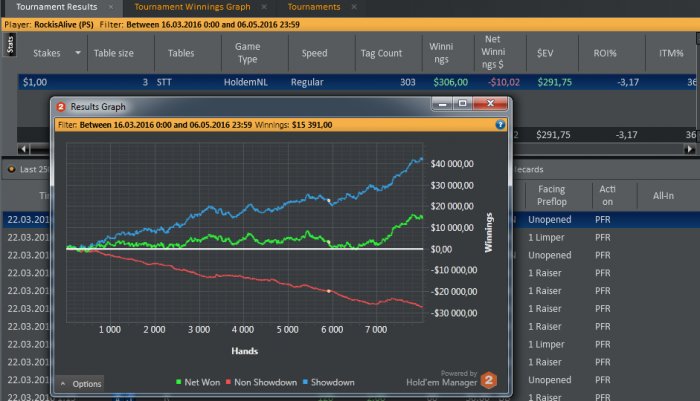Switch to the Tournament Results tab
Image resolution: width=700 pixels, height=401 pixels.
(56, 7)
